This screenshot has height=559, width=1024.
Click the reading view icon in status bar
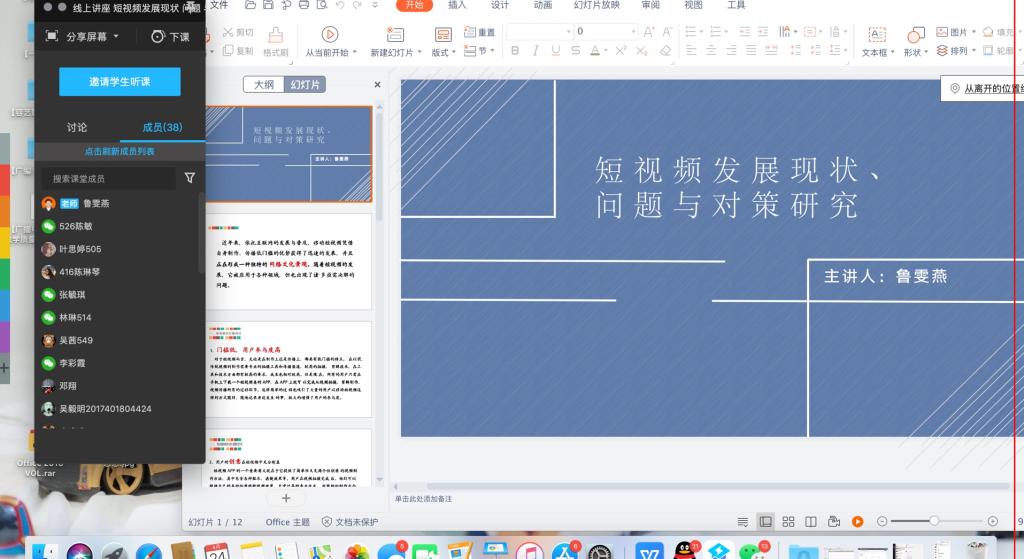point(810,521)
